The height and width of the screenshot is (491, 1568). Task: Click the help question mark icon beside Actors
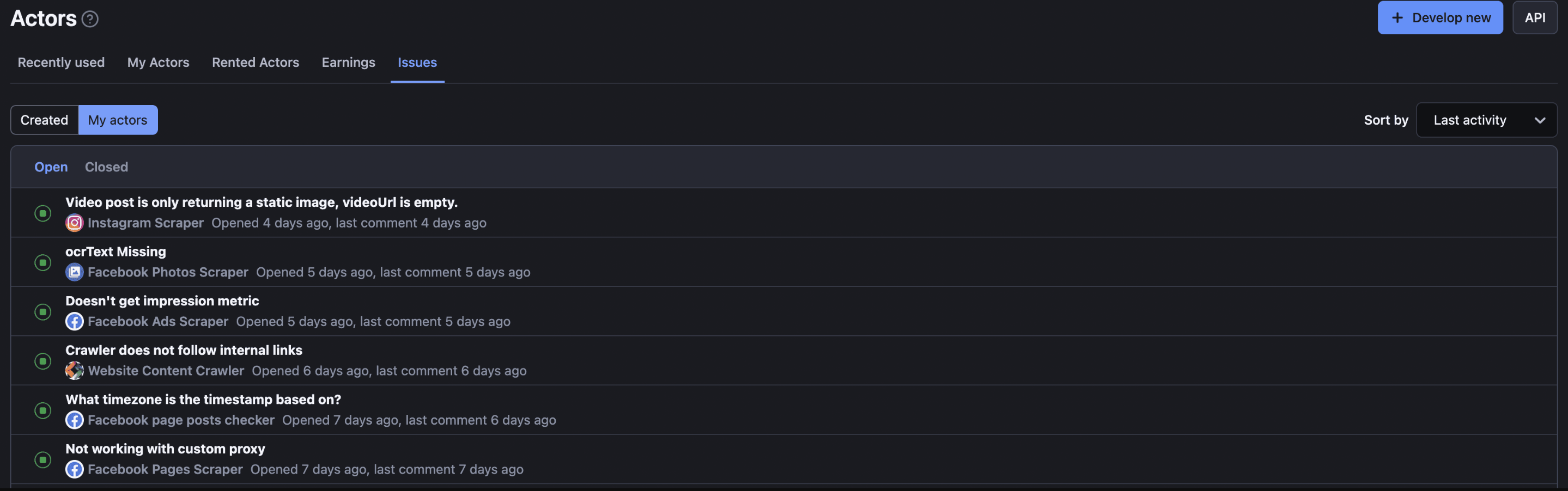click(x=90, y=19)
